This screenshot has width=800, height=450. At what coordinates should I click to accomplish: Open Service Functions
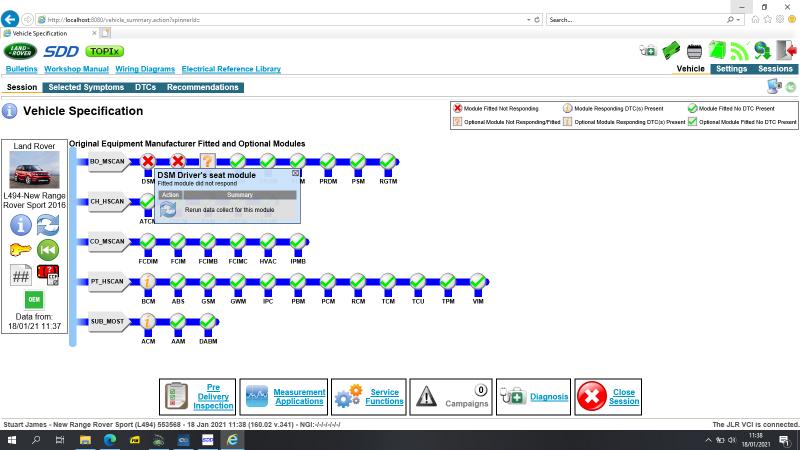click(369, 397)
